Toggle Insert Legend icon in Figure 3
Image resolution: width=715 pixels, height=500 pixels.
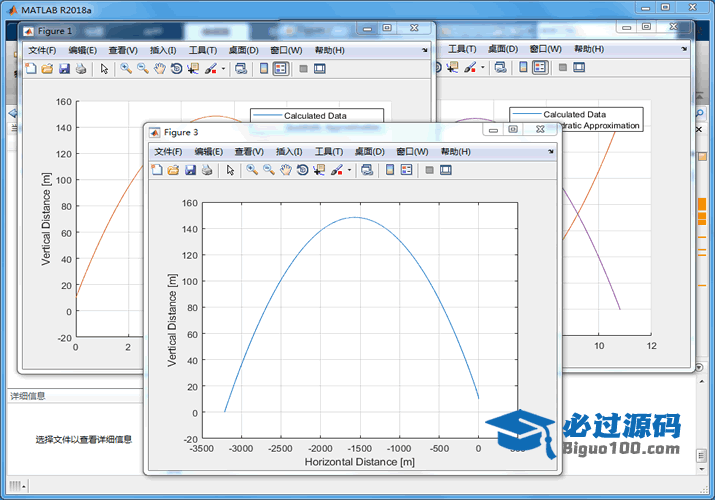[x=406, y=170]
